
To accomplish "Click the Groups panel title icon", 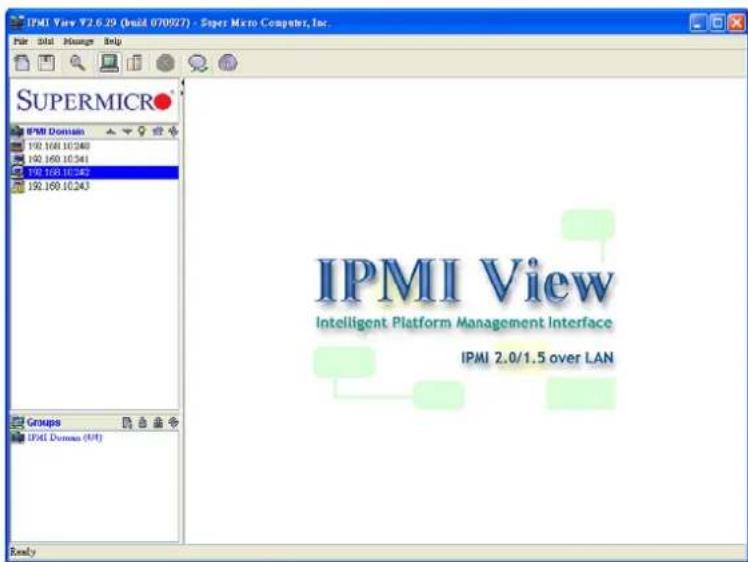I will [x=18, y=422].
